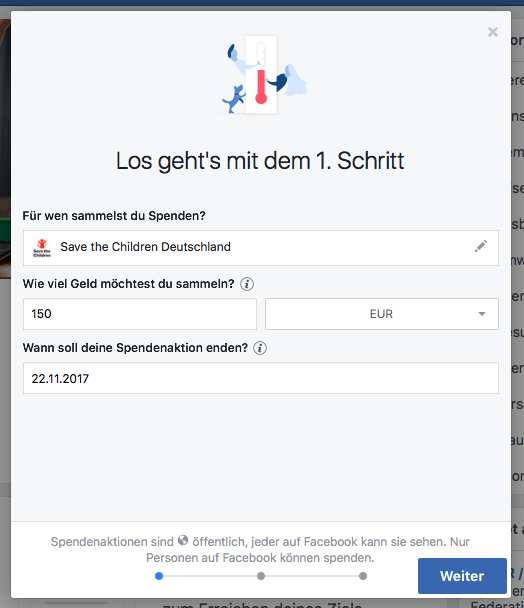Image resolution: width=524 pixels, height=608 pixels.
Task: Select the first blue step indicator dot
Action: click(x=159, y=576)
